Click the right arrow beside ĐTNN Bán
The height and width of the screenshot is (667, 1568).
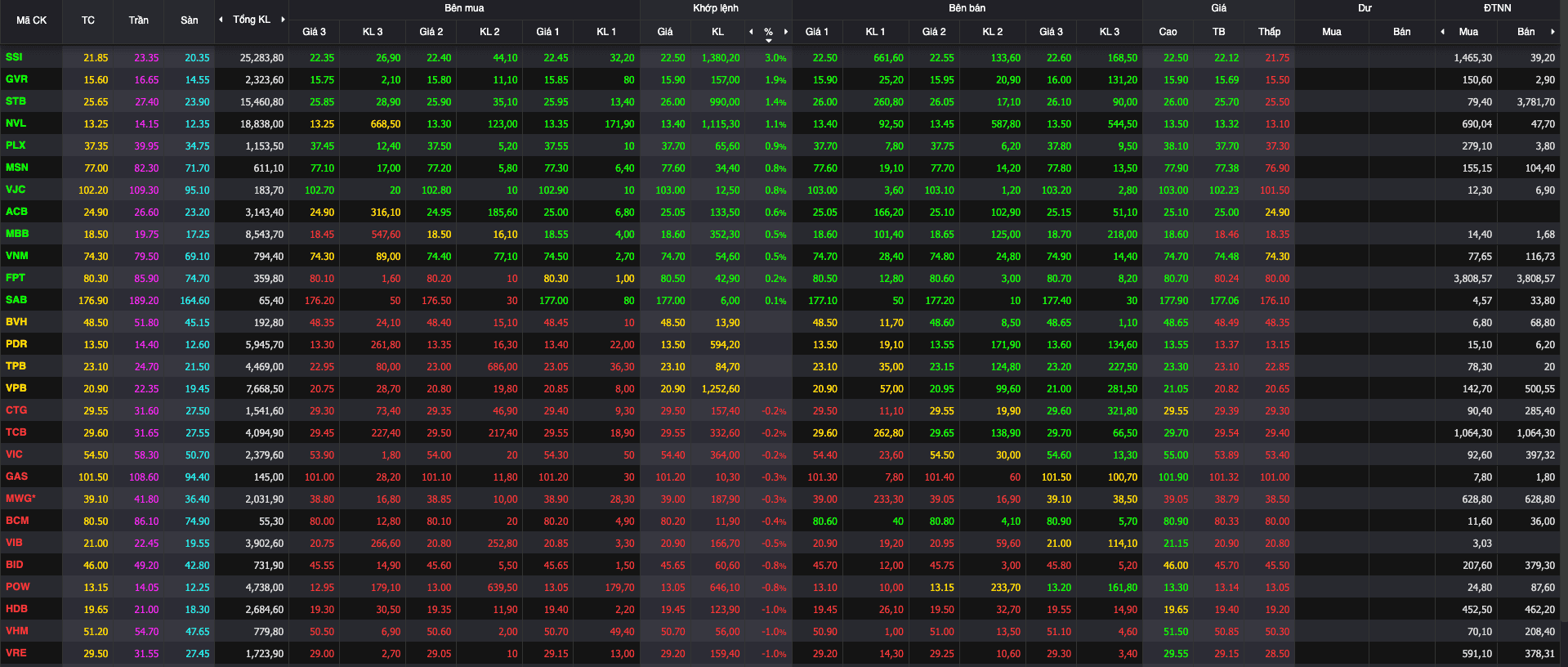[1552, 32]
